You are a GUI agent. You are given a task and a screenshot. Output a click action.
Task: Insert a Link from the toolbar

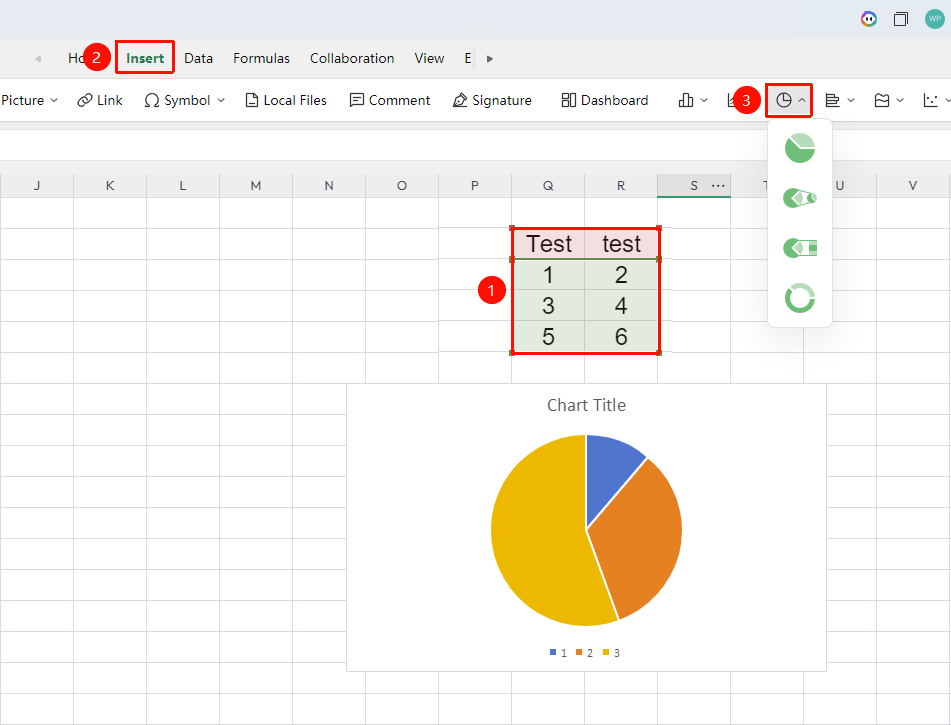click(100, 100)
